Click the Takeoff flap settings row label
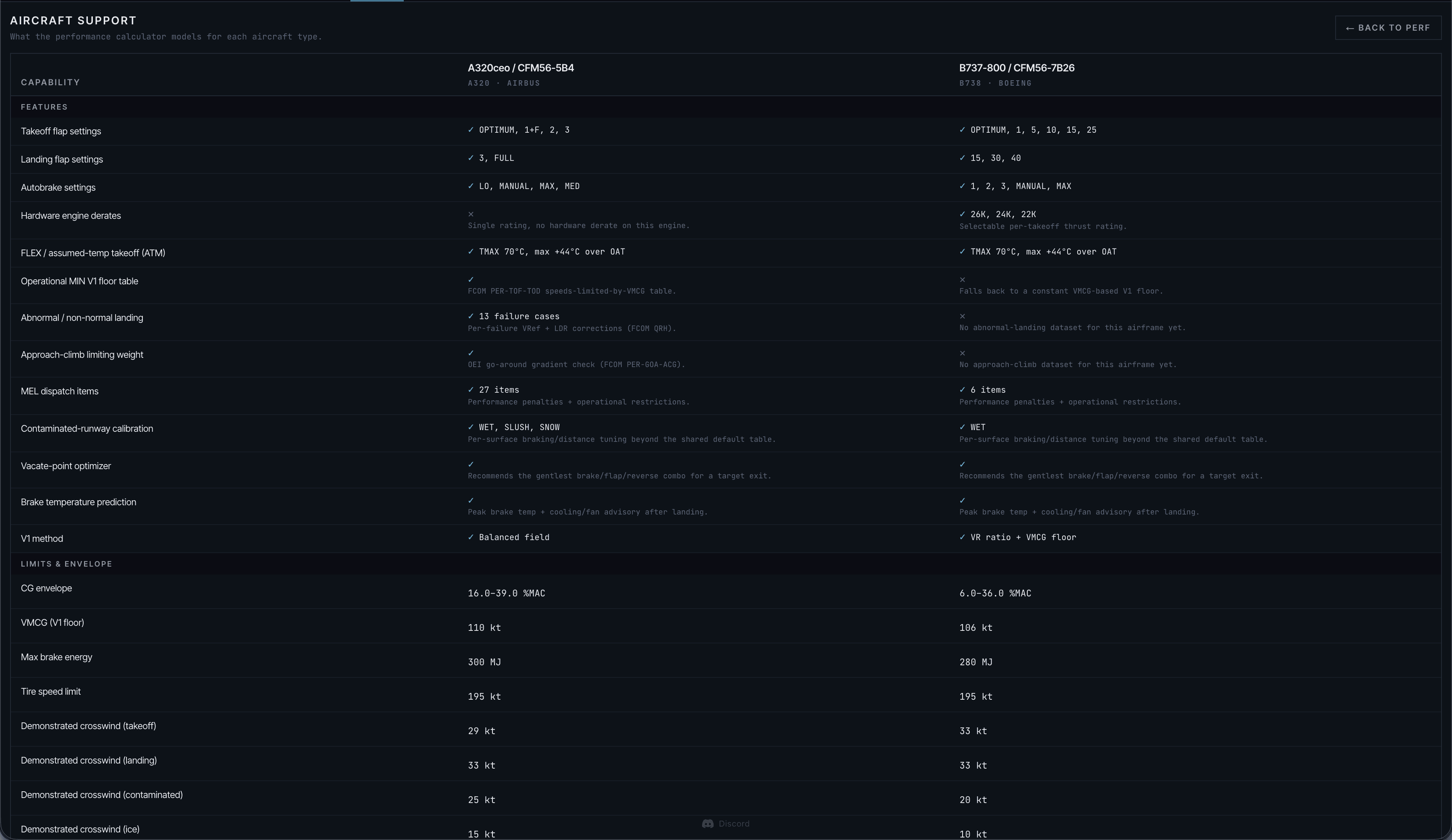Viewport: 1452px width, 840px height. pyautogui.click(x=61, y=131)
